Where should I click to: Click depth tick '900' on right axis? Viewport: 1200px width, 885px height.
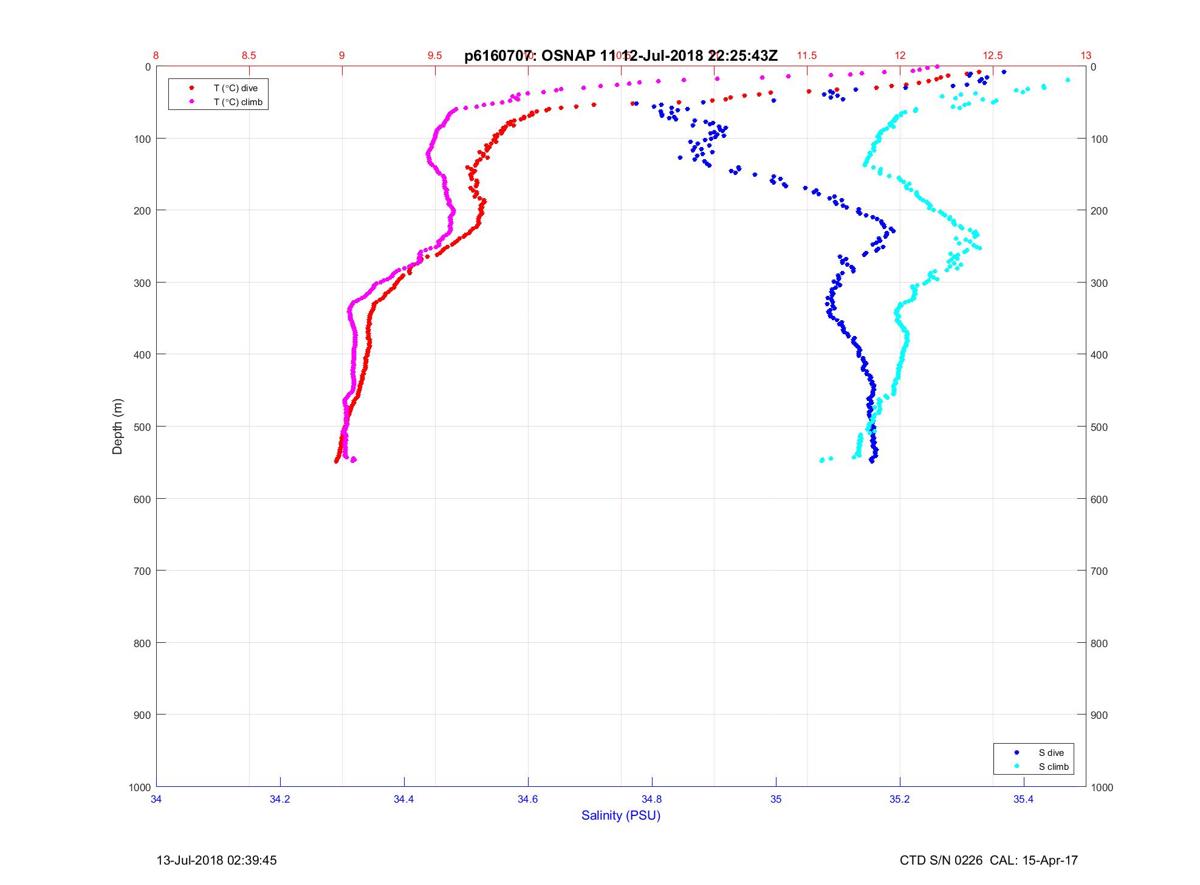point(1100,715)
